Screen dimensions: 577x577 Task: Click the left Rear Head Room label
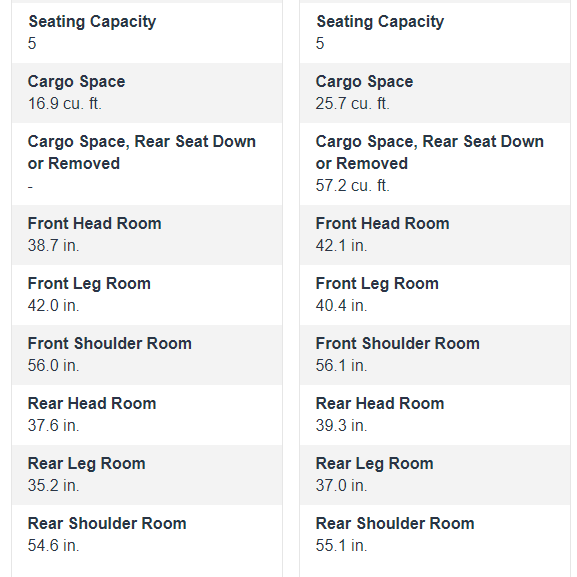coord(92,403)
